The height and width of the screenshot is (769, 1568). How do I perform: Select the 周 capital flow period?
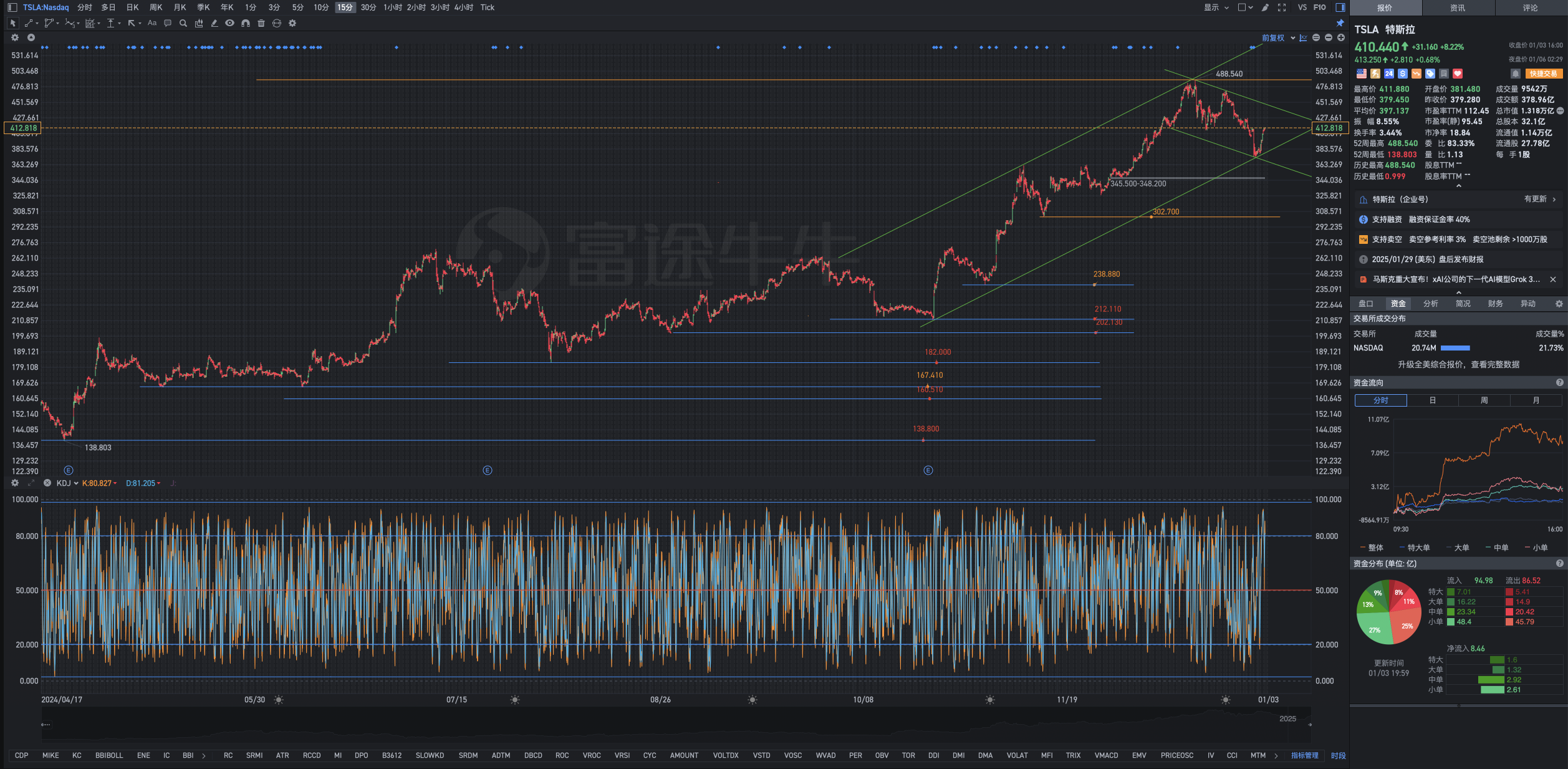click(x=1484, y=400)
